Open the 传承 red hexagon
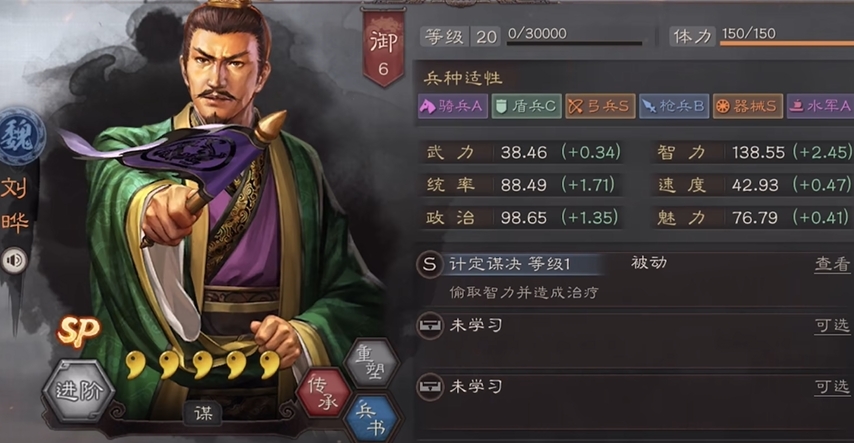The height and width of the screenshot is (443, 854). click(x=323, y=393)
